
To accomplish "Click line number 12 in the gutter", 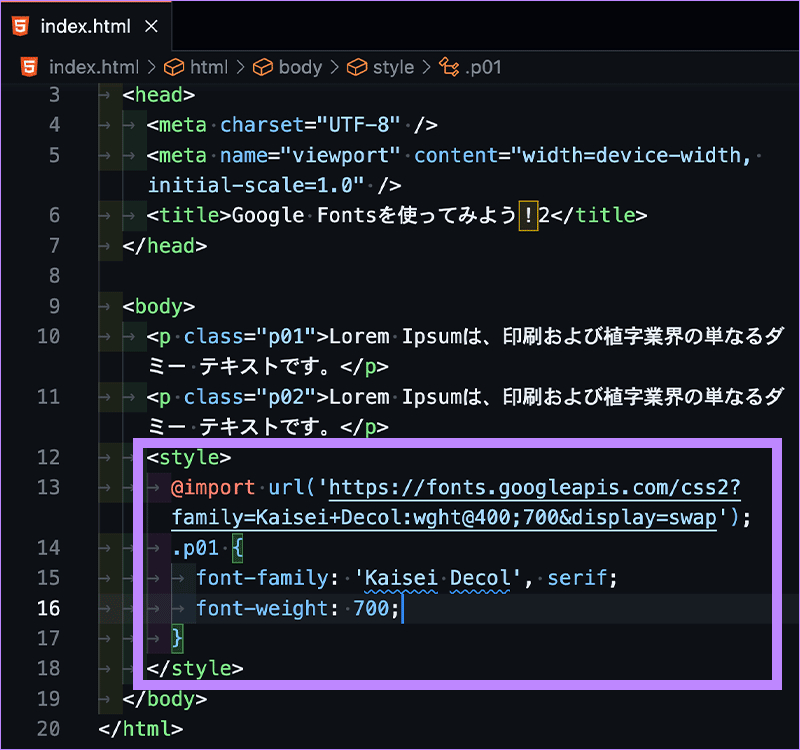I will (x=48, y=458).
